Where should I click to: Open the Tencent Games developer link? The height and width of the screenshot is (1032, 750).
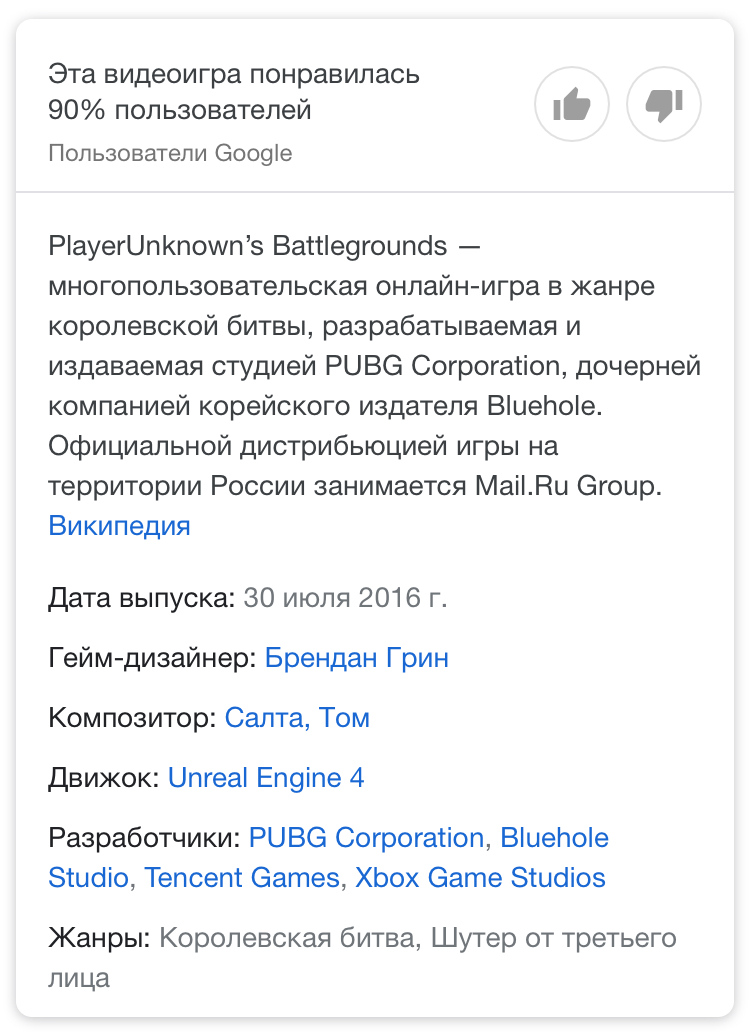242,878
